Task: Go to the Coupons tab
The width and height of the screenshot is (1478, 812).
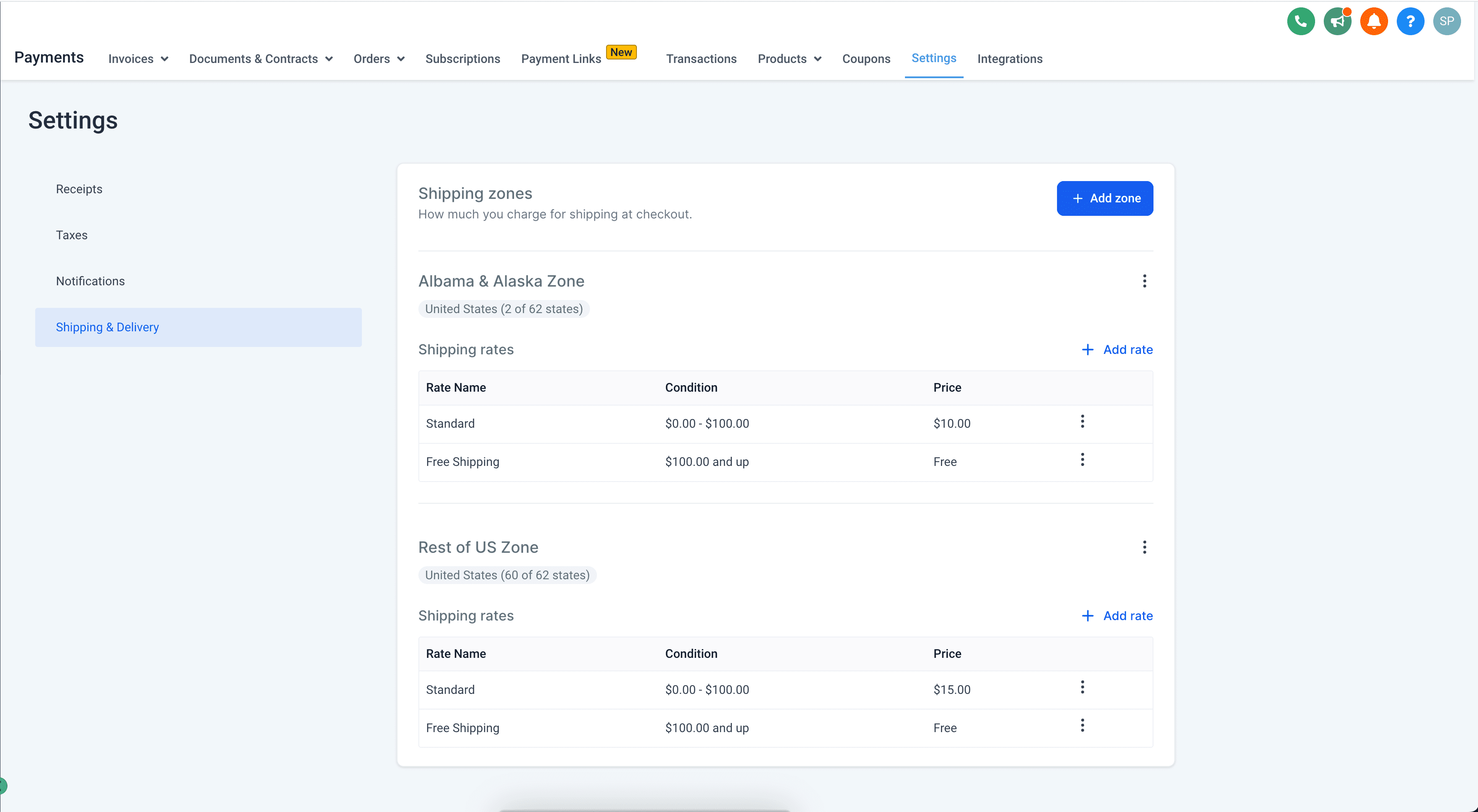Action: [x=866, y=59]
